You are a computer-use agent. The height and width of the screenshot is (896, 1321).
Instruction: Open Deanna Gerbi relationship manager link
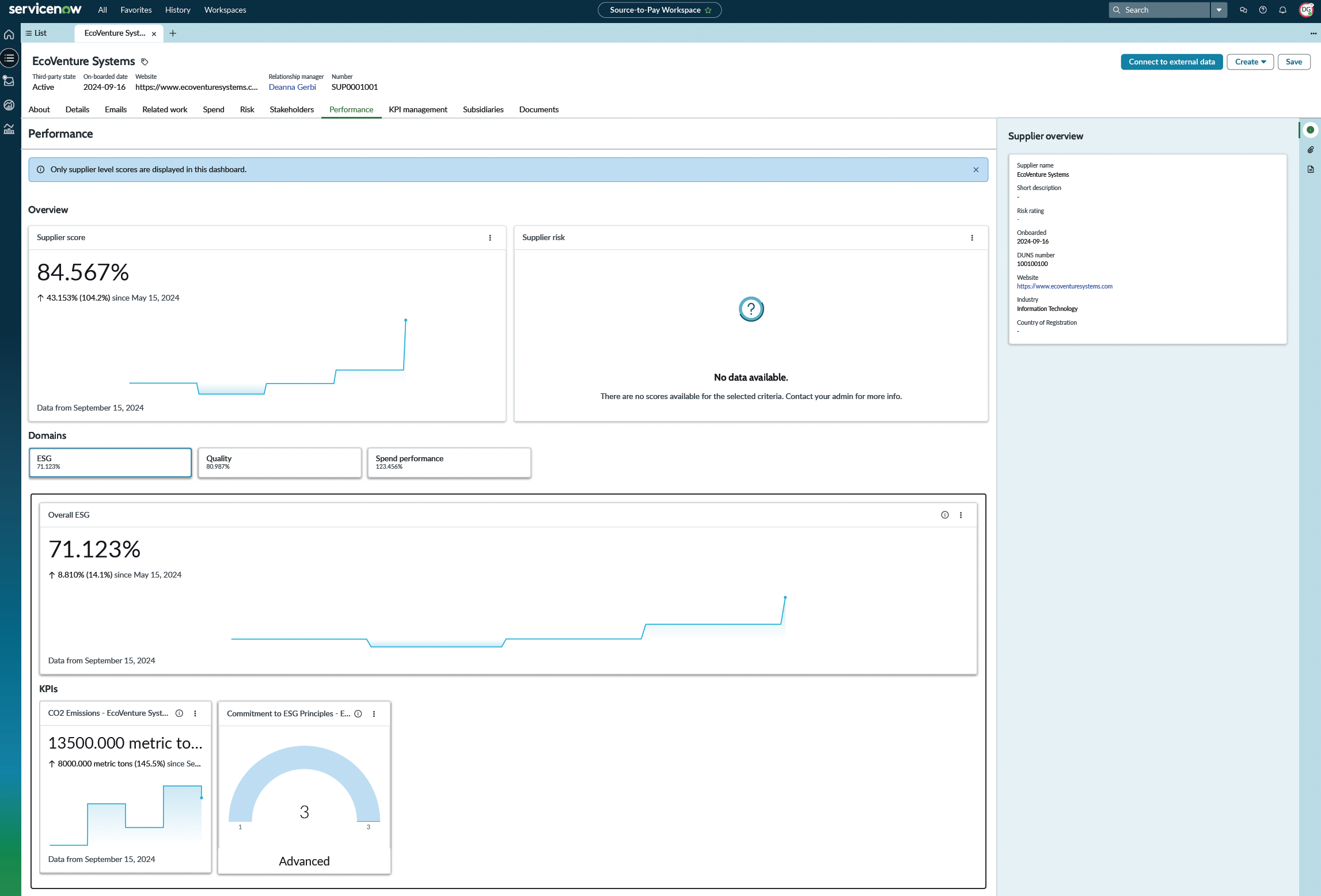click(x=292, y=87)
